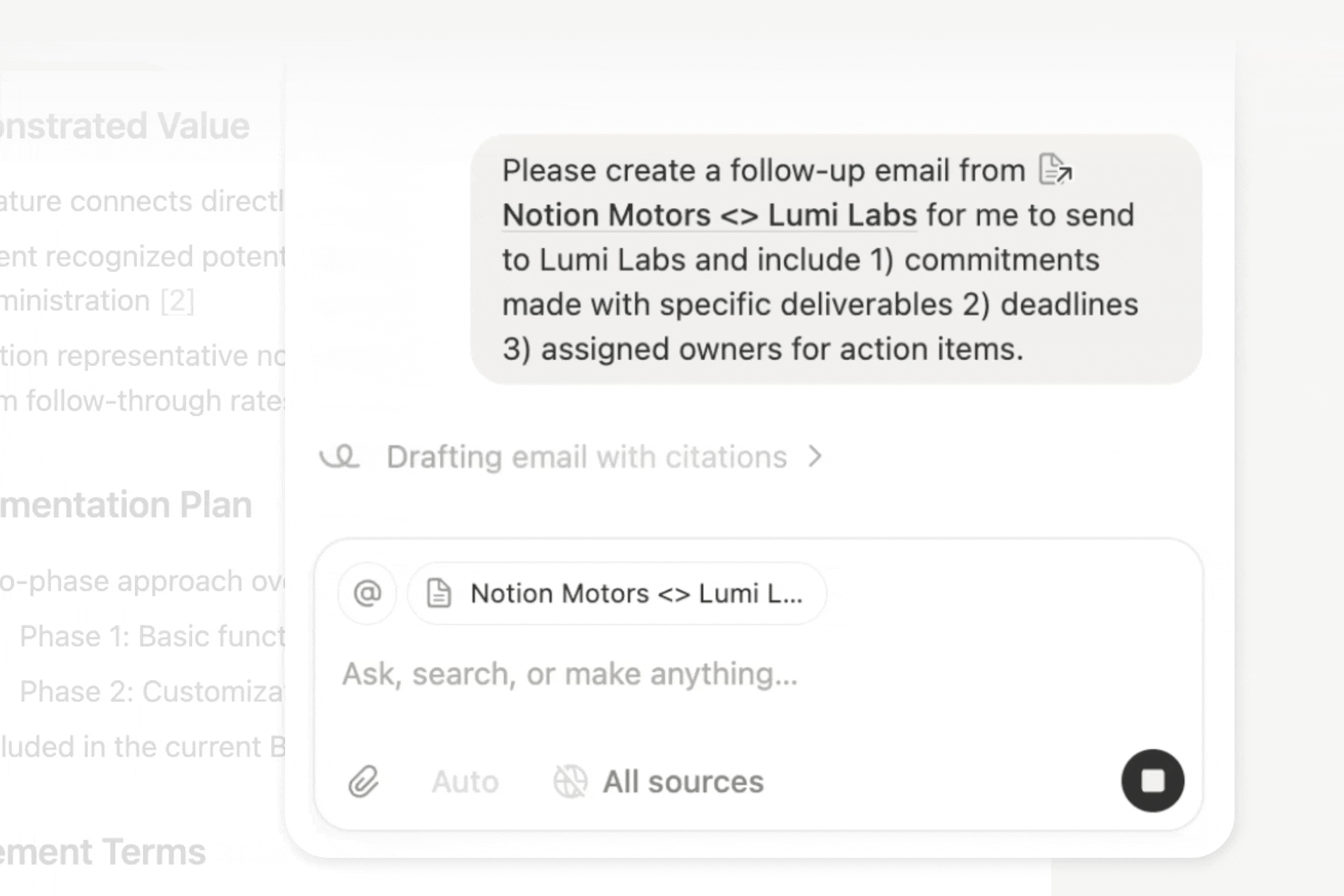Click the paperclip attach file icon
This screenshot has width=1344, height=896.
click(363, 781)
